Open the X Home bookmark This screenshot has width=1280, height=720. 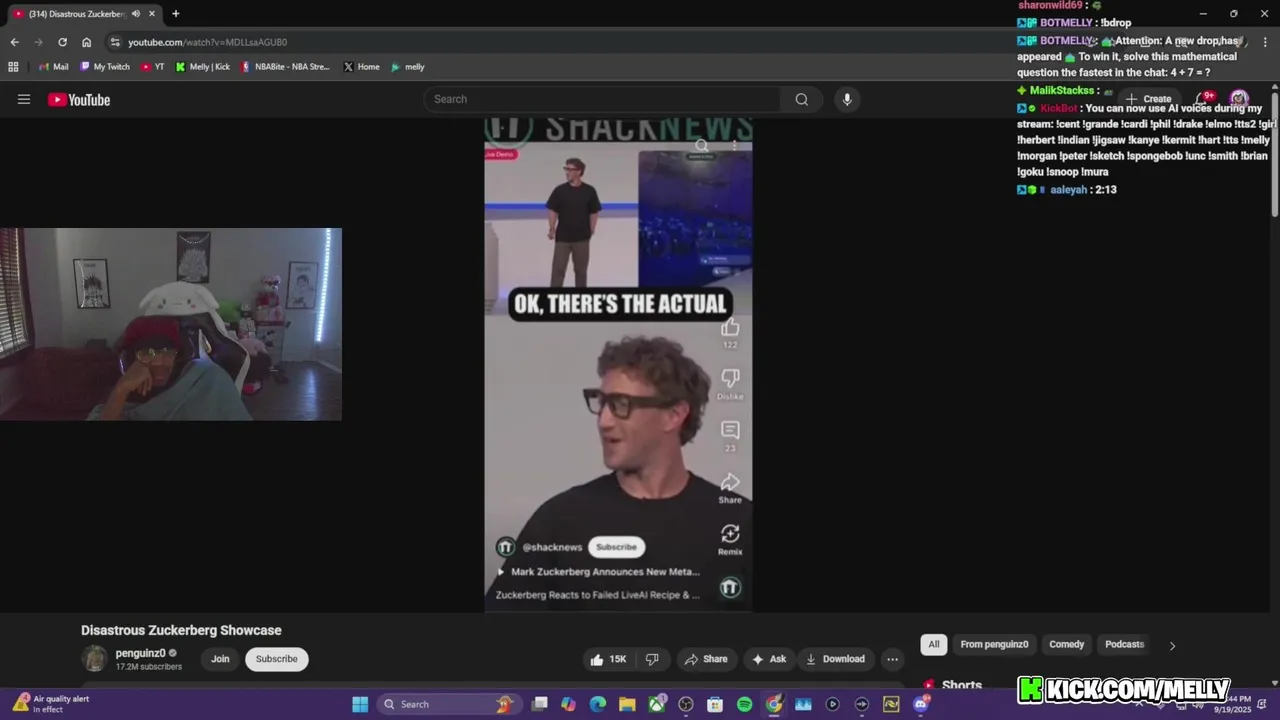pos(361,67)
